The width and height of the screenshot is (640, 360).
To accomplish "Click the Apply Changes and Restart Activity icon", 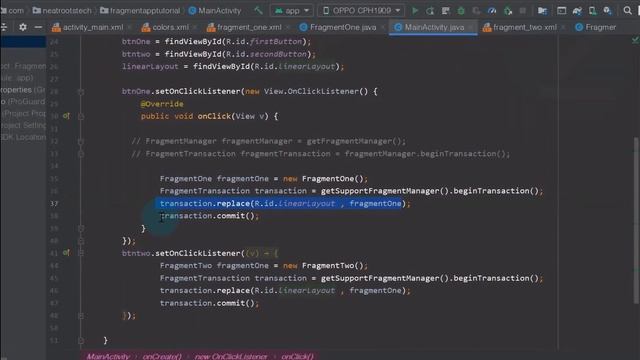I will tap(430, 11).
